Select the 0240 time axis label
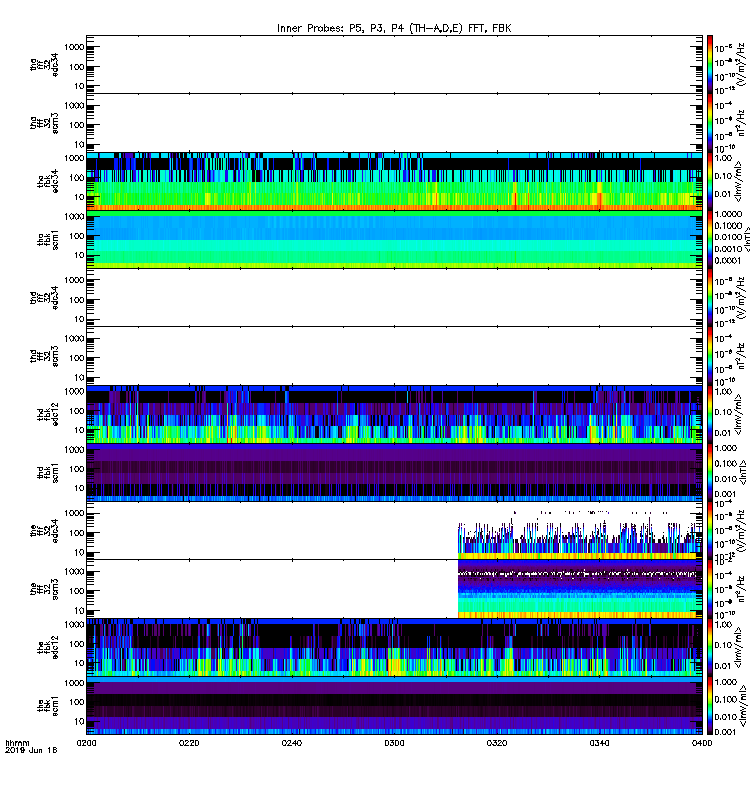This screenshot has height=800, width=750. 291,743
